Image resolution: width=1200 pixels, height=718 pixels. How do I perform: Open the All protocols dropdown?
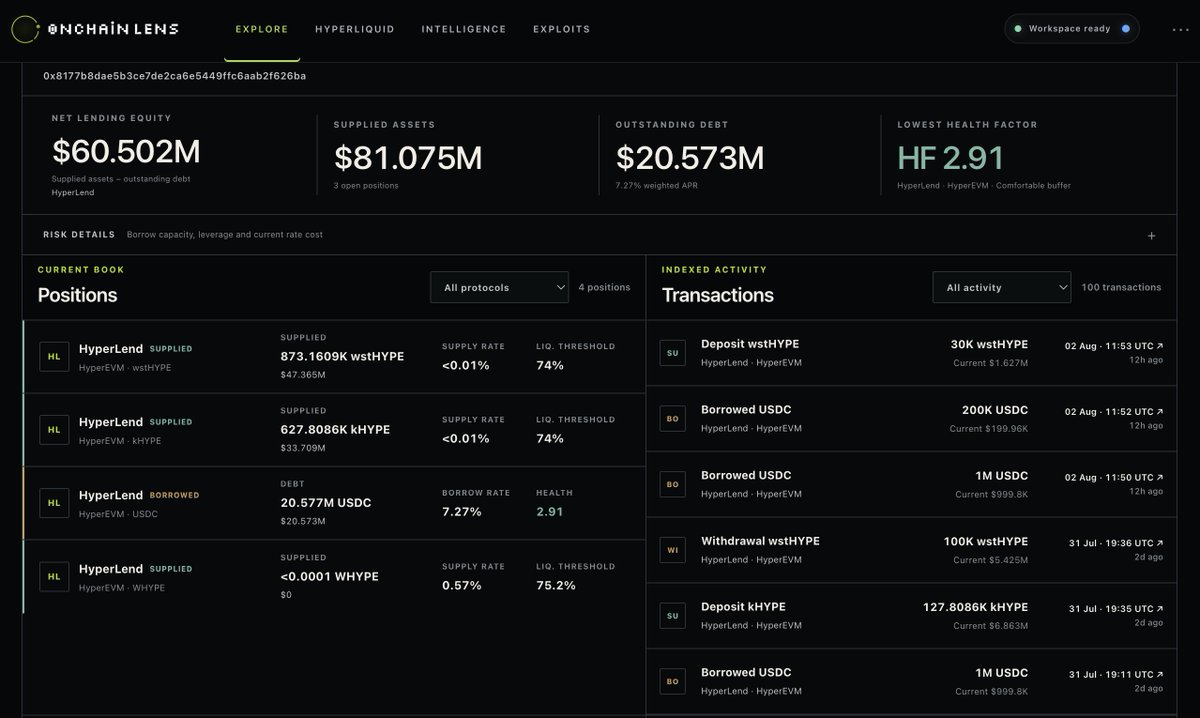point(499,287)
